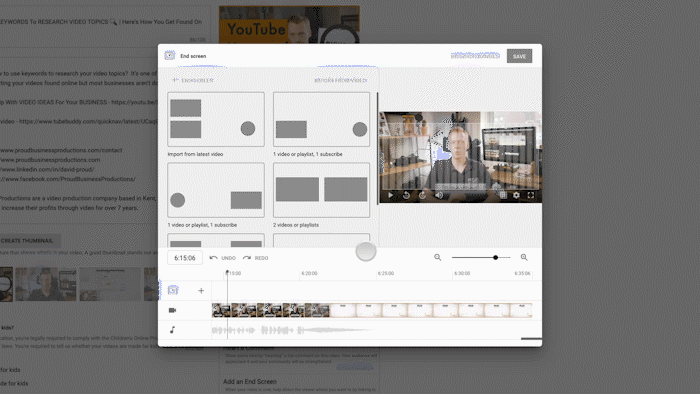
Task: Toggle grid overlay in the preview player
Action: coord(503,195)
